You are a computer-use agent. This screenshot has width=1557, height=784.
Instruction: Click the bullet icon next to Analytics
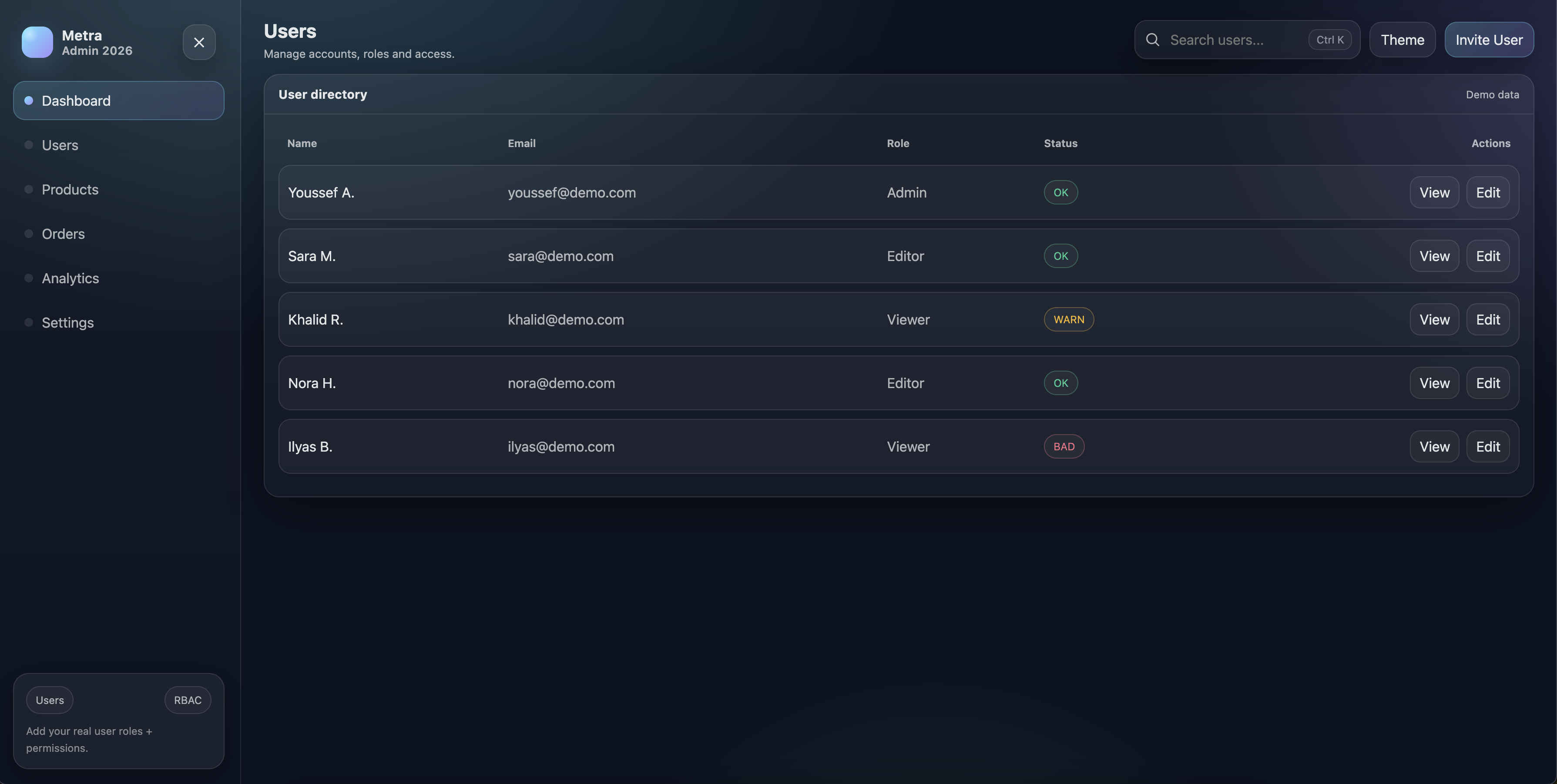coord(28,278)
